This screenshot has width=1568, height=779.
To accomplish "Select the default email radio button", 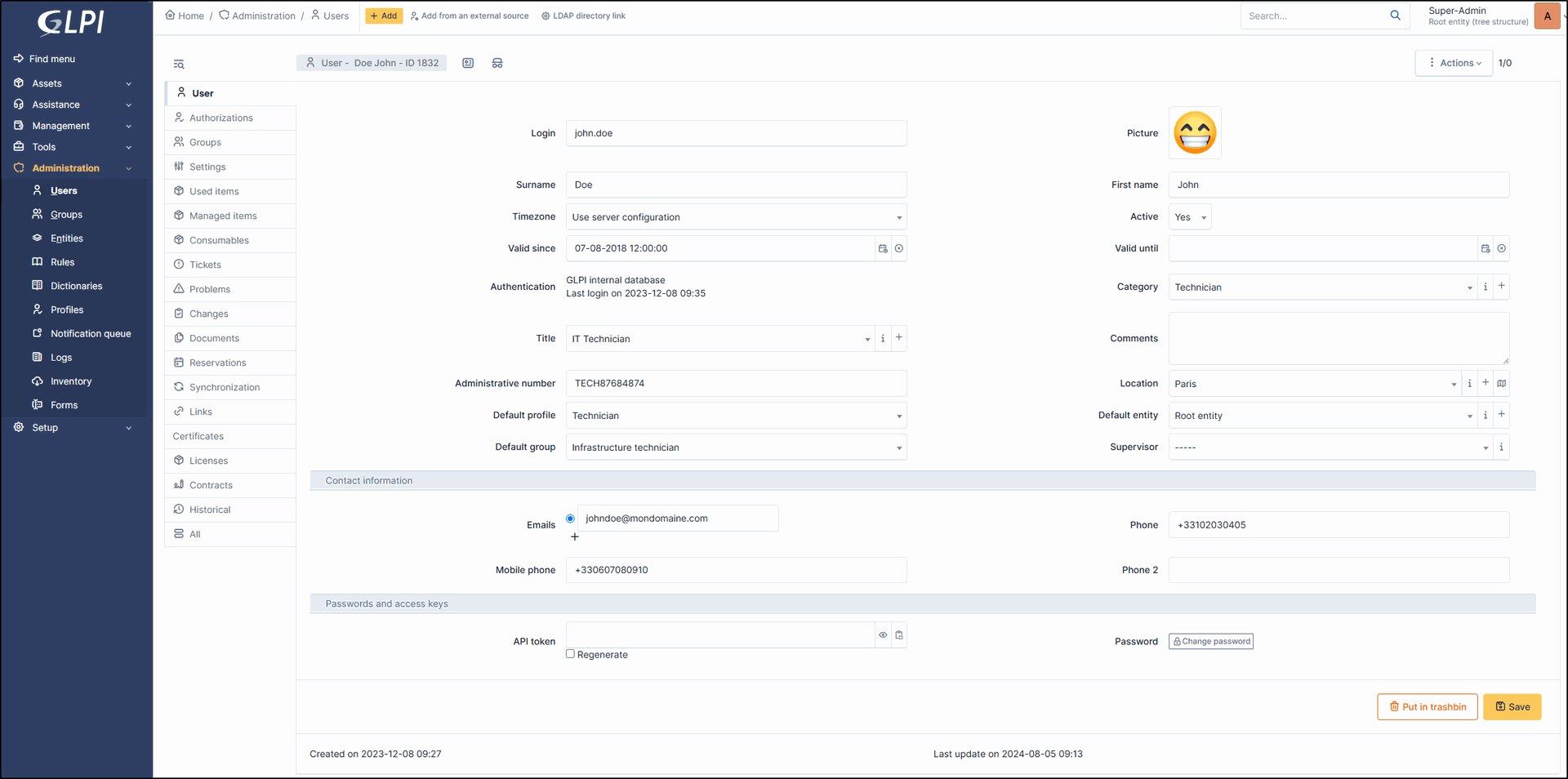I will pyautogui.click(x=570, y=519).
